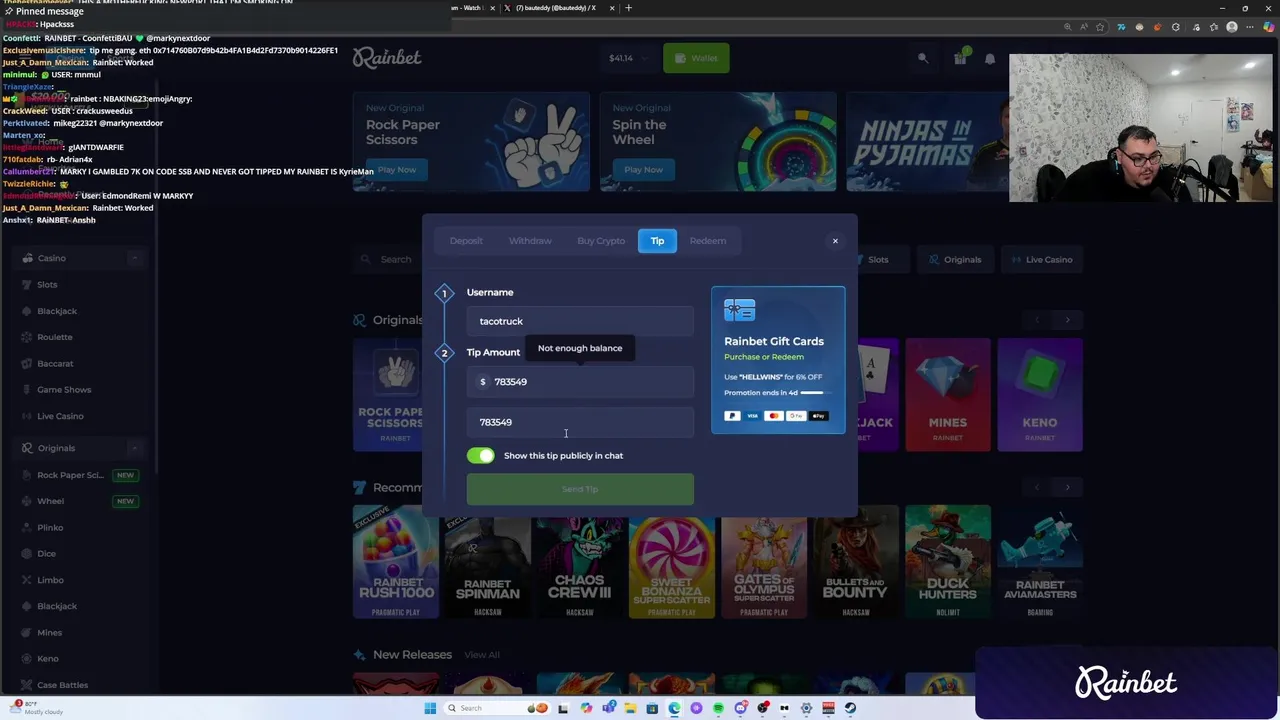Click the Originals carousel previous arrow

pos(1037,320)
